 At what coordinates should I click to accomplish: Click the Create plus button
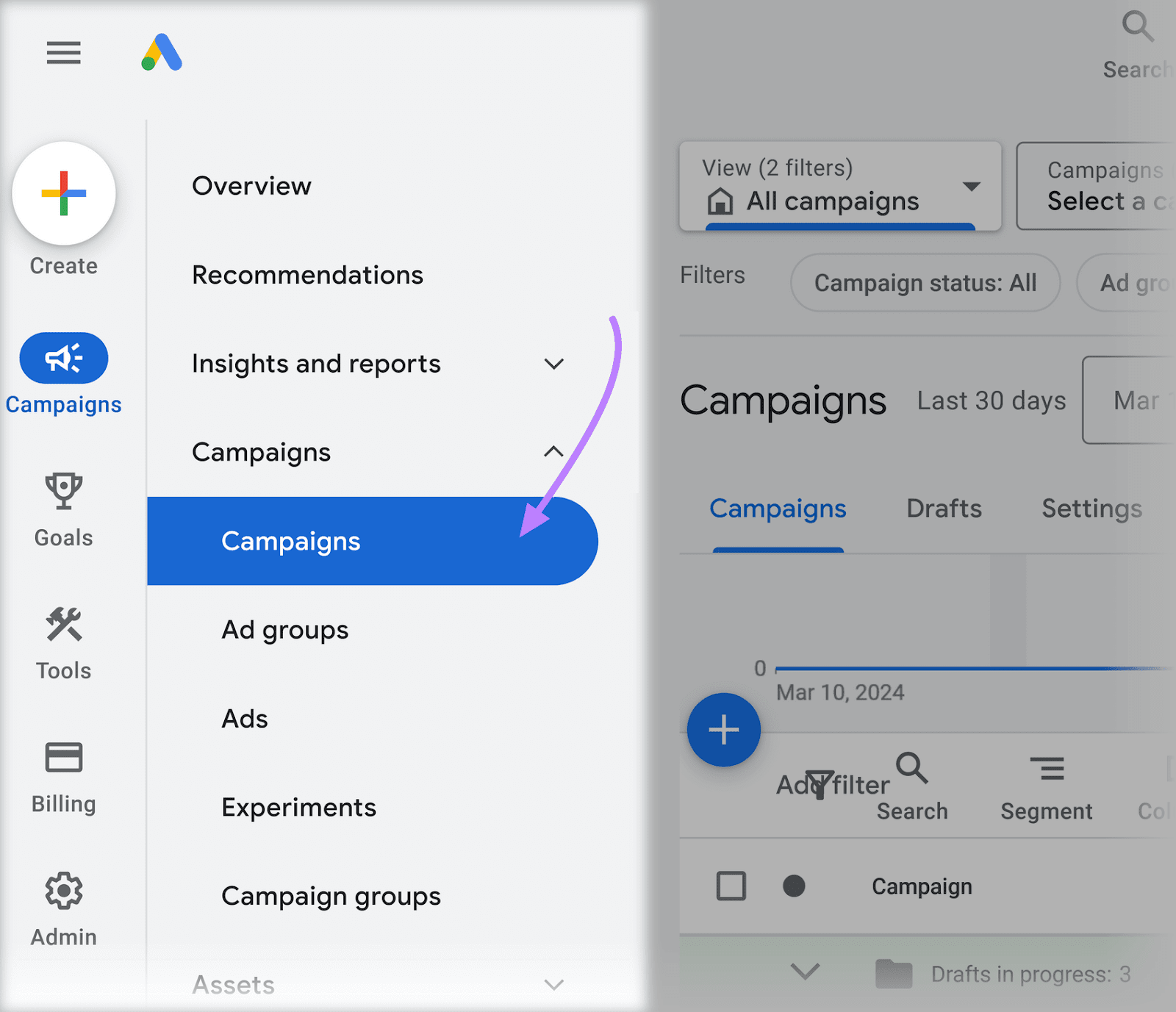(64, 193)
